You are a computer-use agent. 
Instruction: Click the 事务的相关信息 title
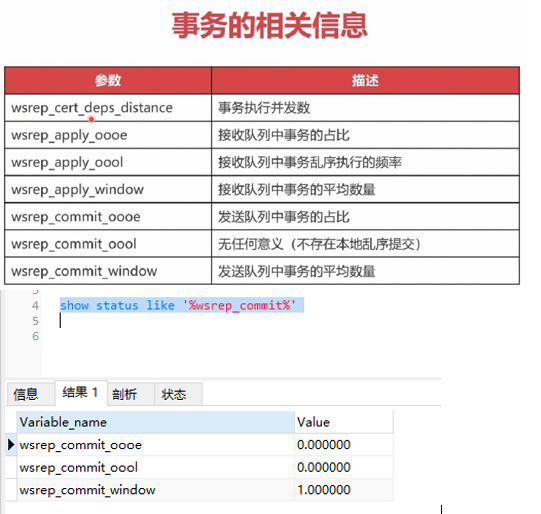[269, 25]
